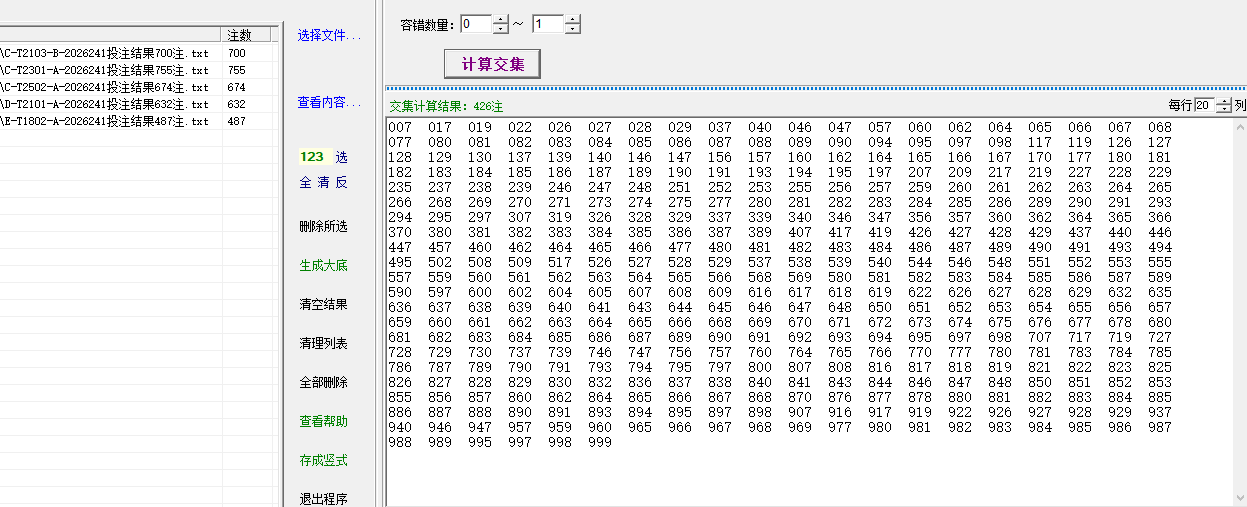Click the number 555 in the results
1247x507 pixels.
(x=1160, y=262)
